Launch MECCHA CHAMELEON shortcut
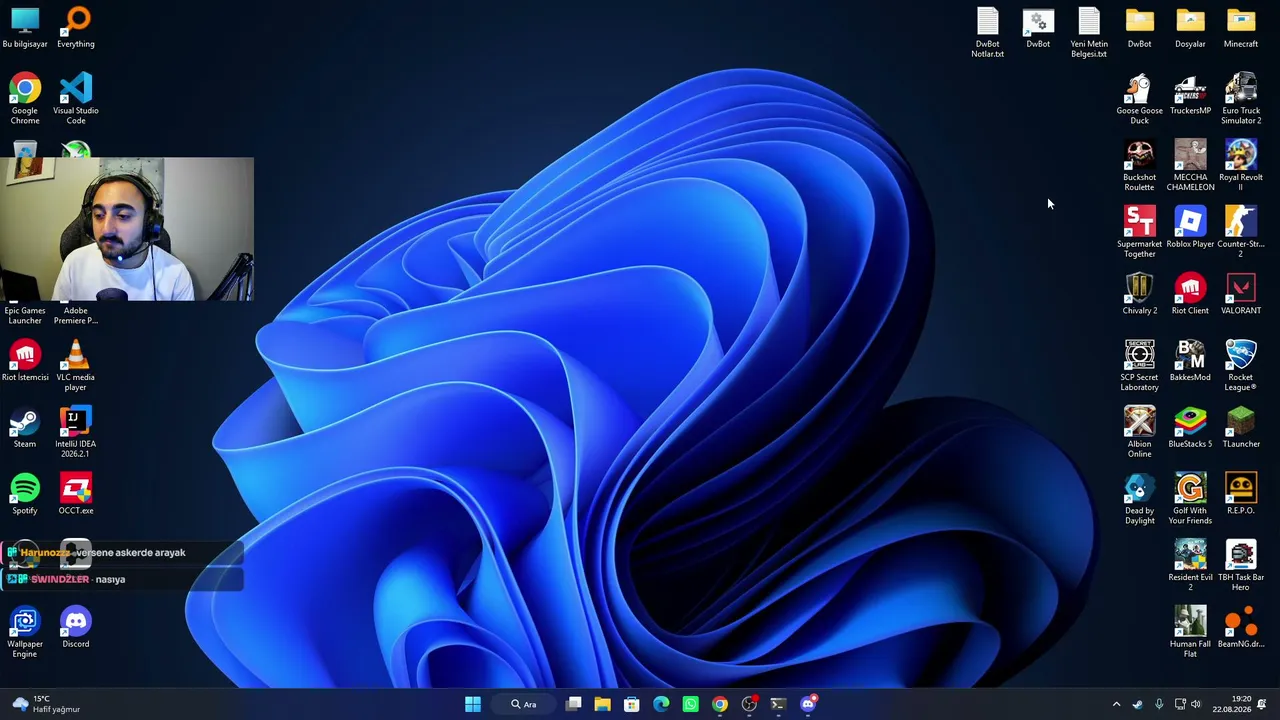Image resolution: width=1280 pixels, height=720 pixels. 1190,165
